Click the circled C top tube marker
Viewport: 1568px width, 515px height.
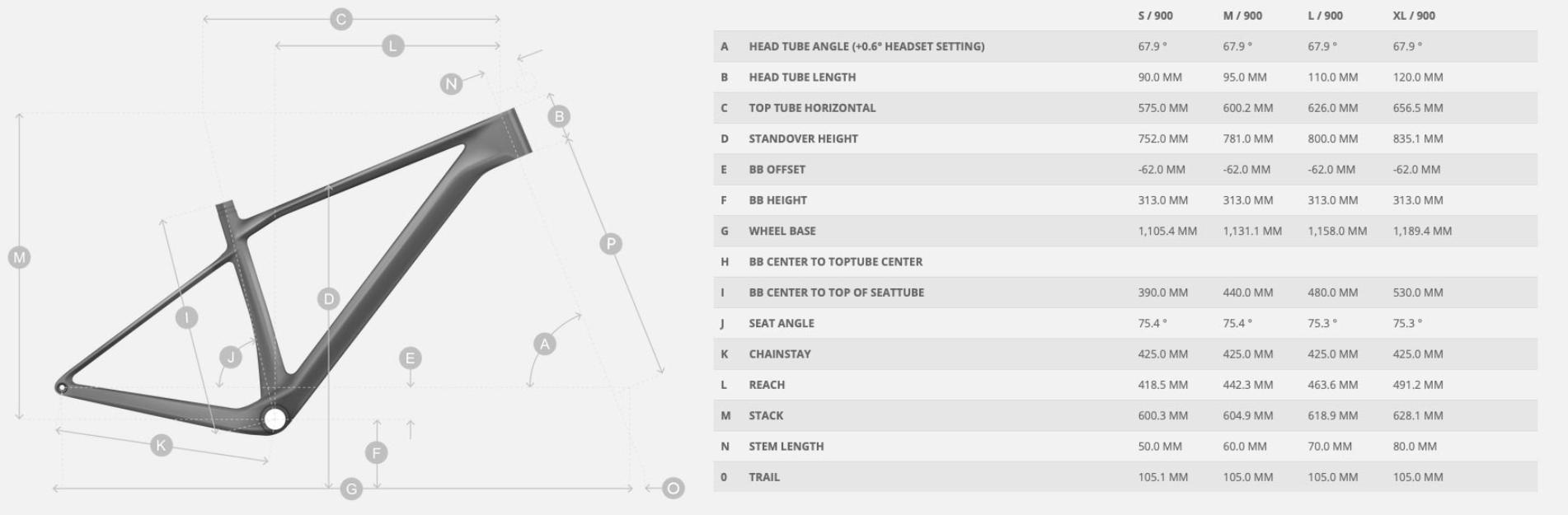click(340, 19)
